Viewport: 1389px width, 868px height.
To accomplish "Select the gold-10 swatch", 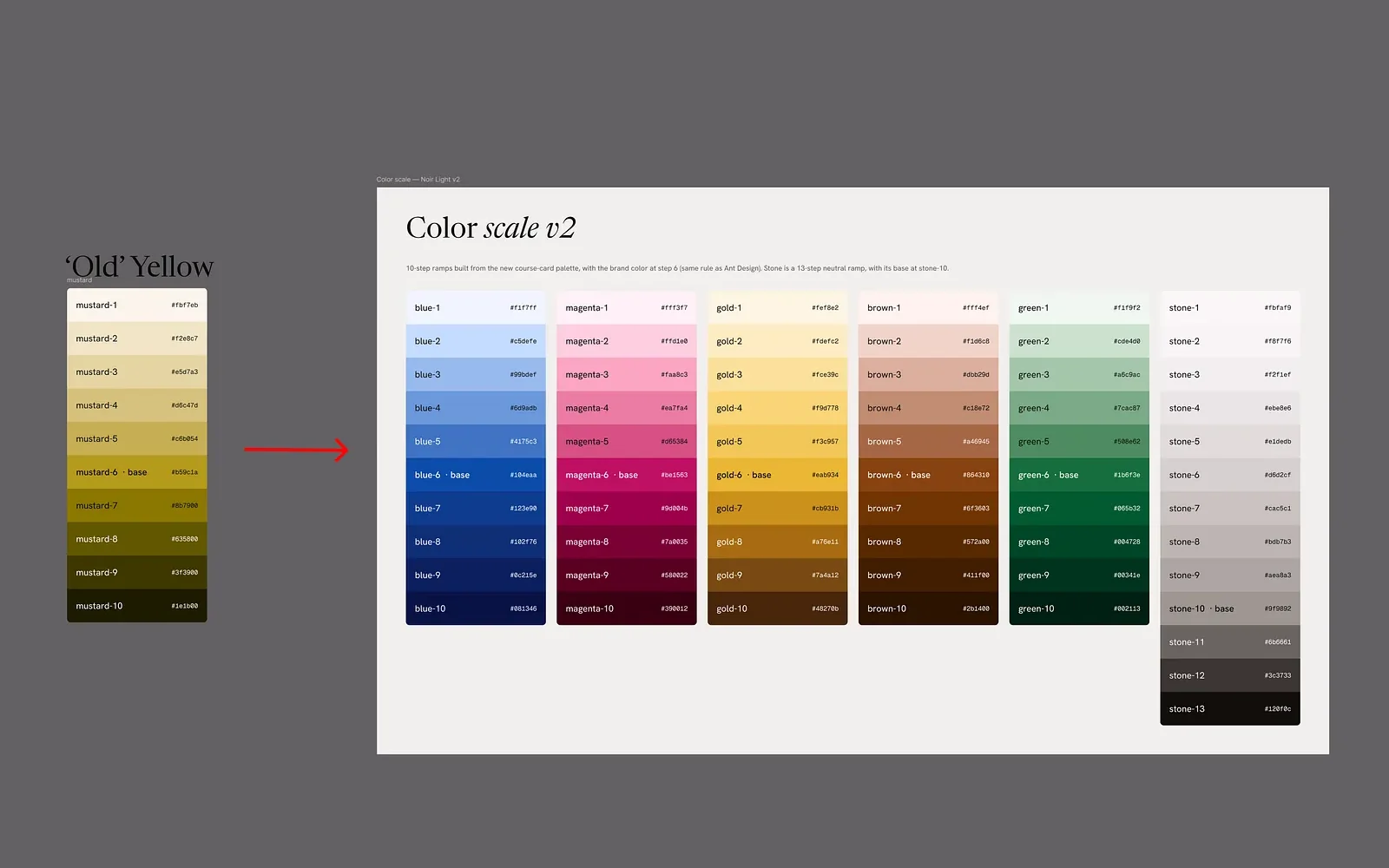I will (x=778, y=608).
